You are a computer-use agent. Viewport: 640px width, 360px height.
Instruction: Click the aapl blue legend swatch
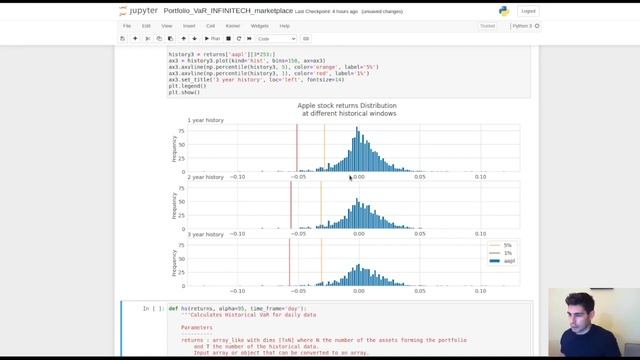click(495, 261)
